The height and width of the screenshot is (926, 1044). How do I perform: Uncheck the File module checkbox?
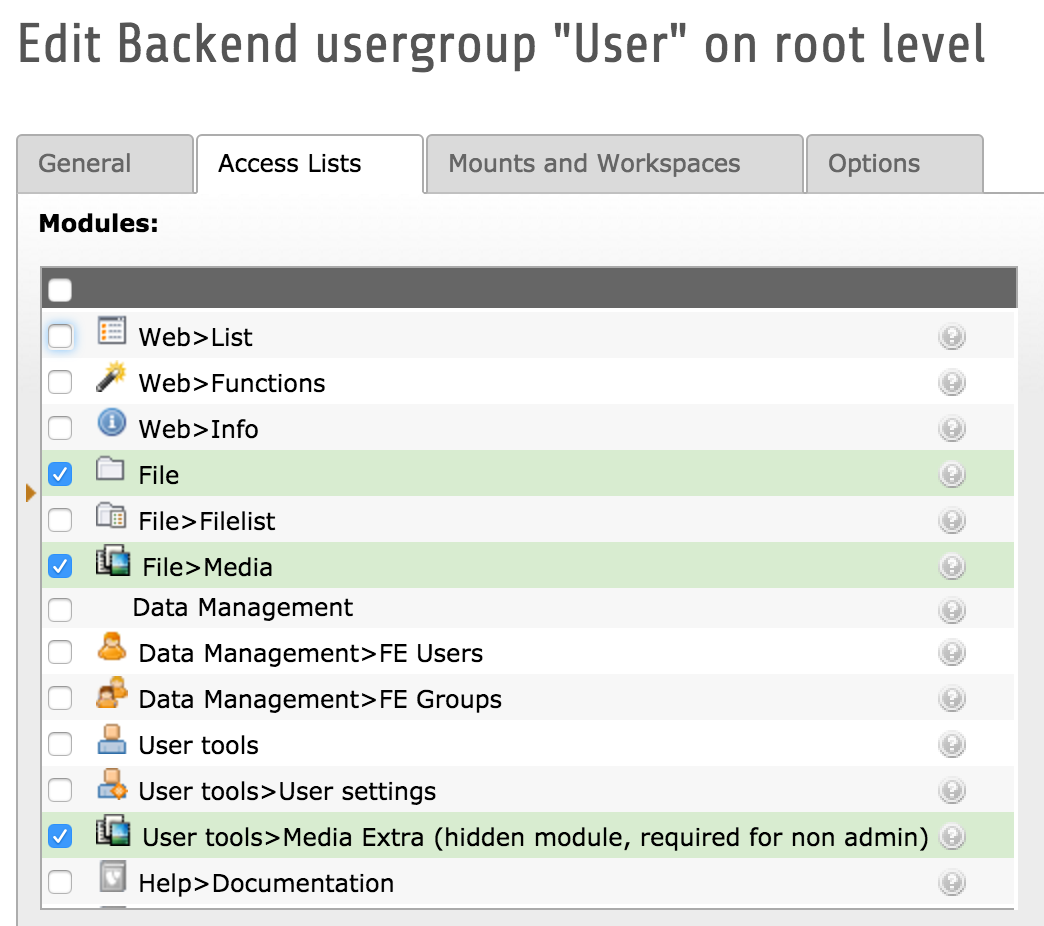[61, 474]
